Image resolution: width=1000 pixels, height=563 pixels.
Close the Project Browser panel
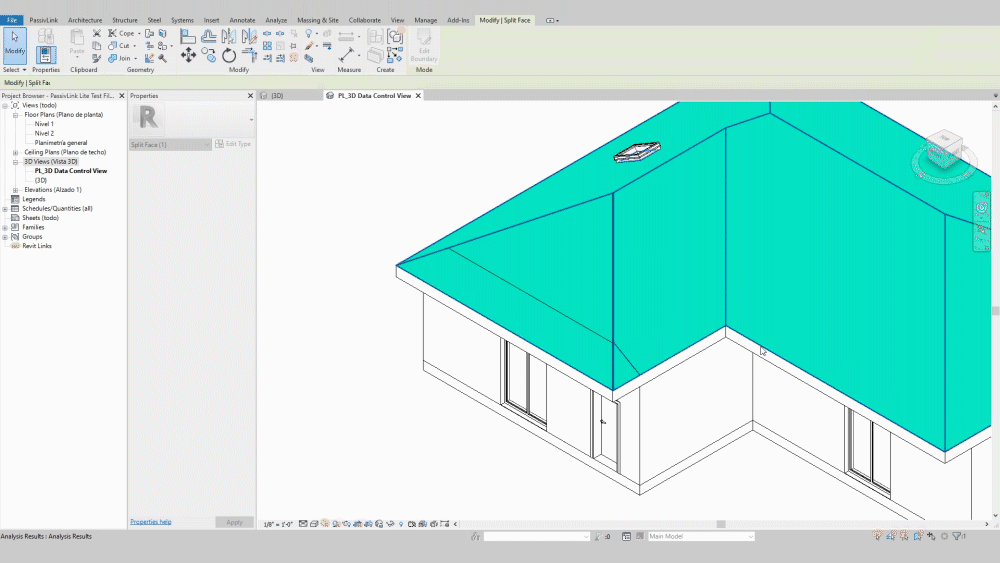pos(122,96)
